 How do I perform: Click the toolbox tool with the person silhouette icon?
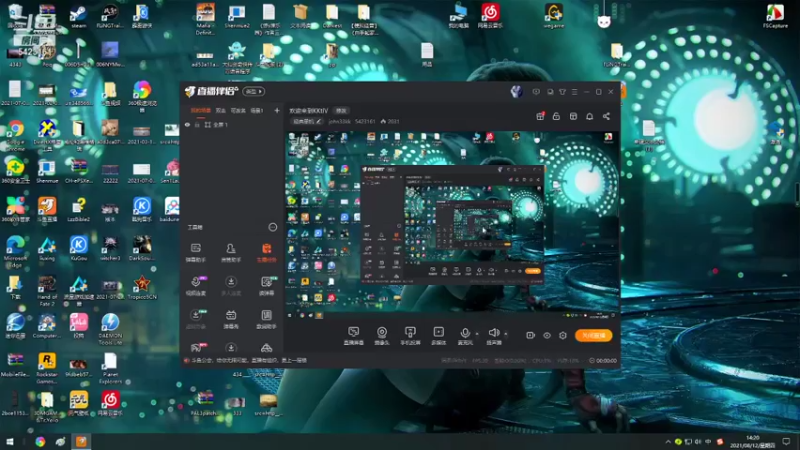tap(231, 253)
